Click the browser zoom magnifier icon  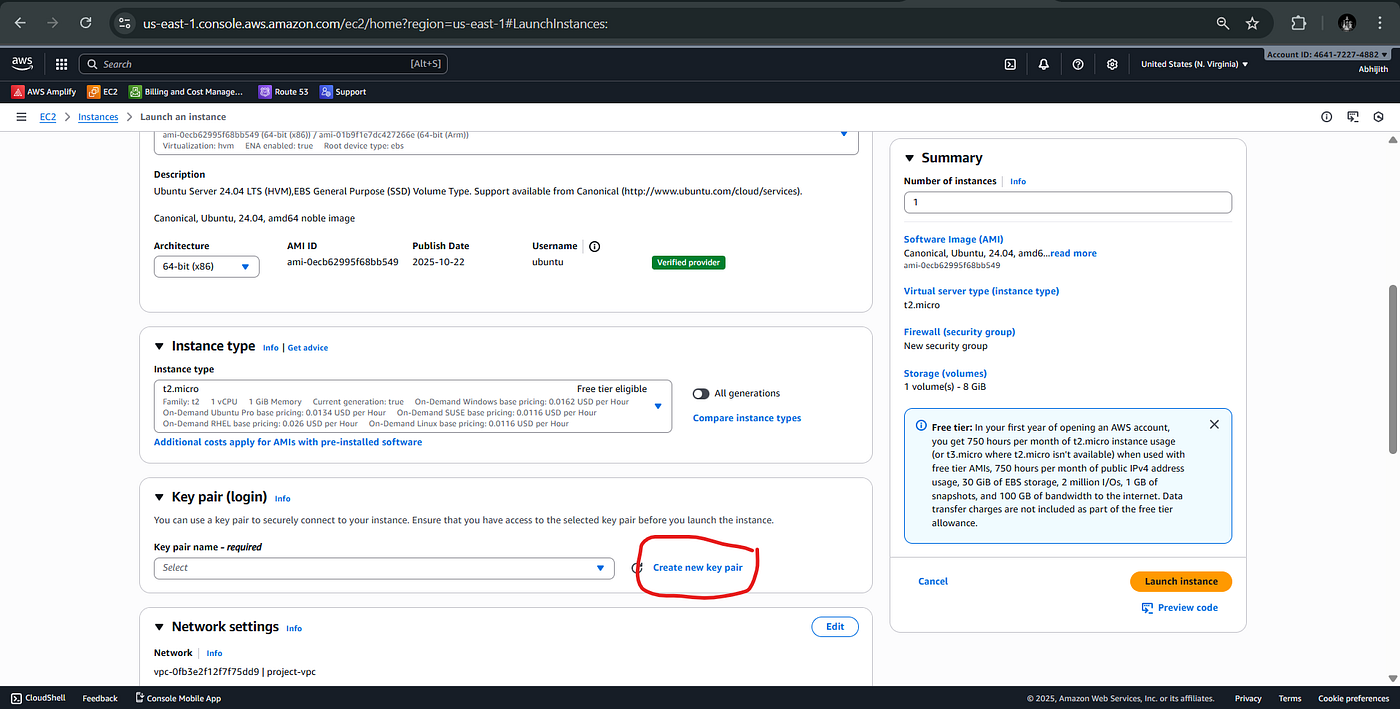coord(1222,22)
